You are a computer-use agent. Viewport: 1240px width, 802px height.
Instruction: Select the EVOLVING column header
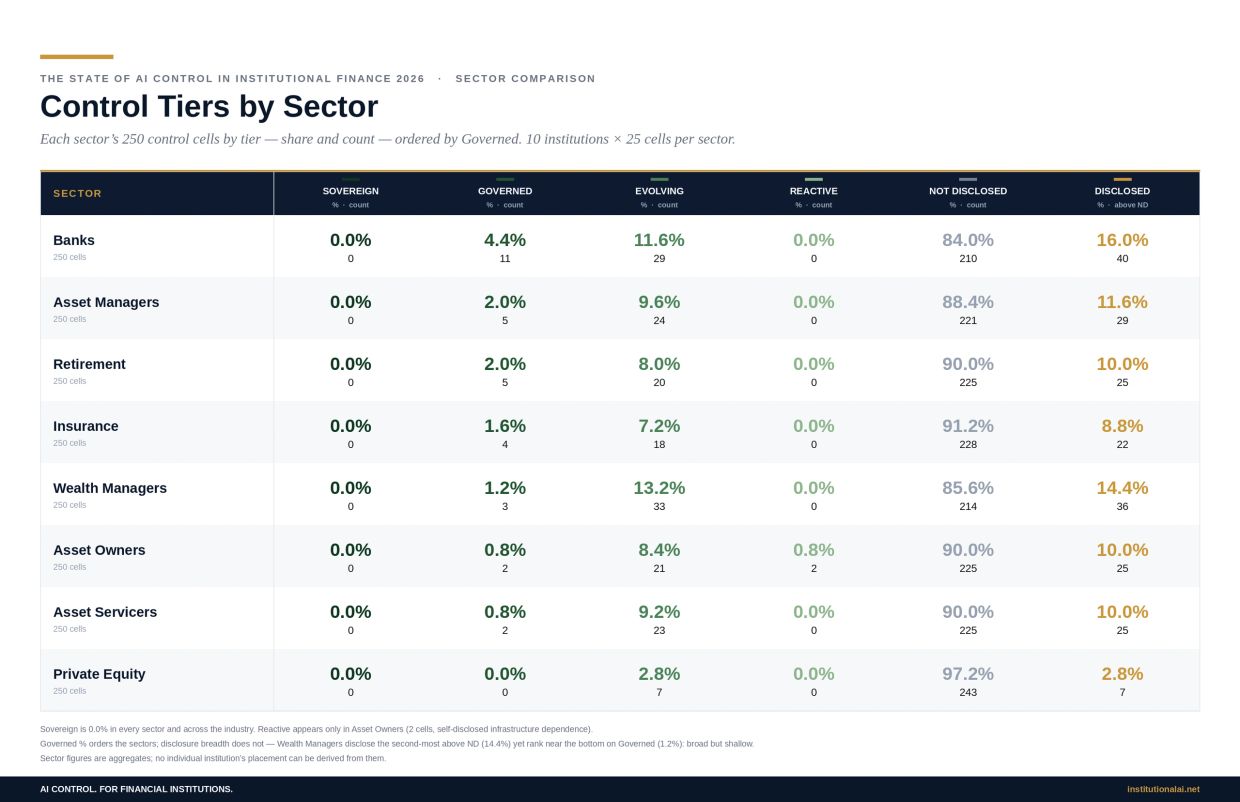point(659,191)
